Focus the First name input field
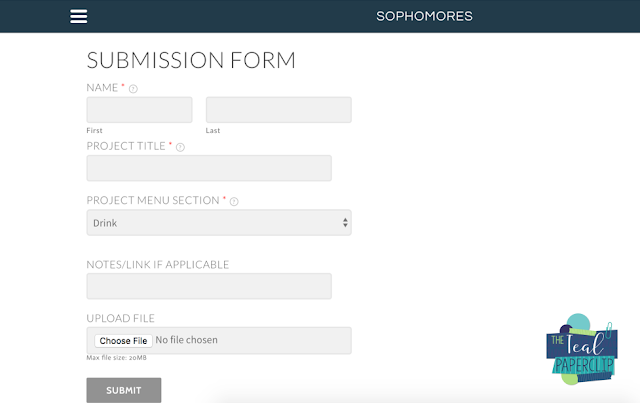 tap(139, 110)
